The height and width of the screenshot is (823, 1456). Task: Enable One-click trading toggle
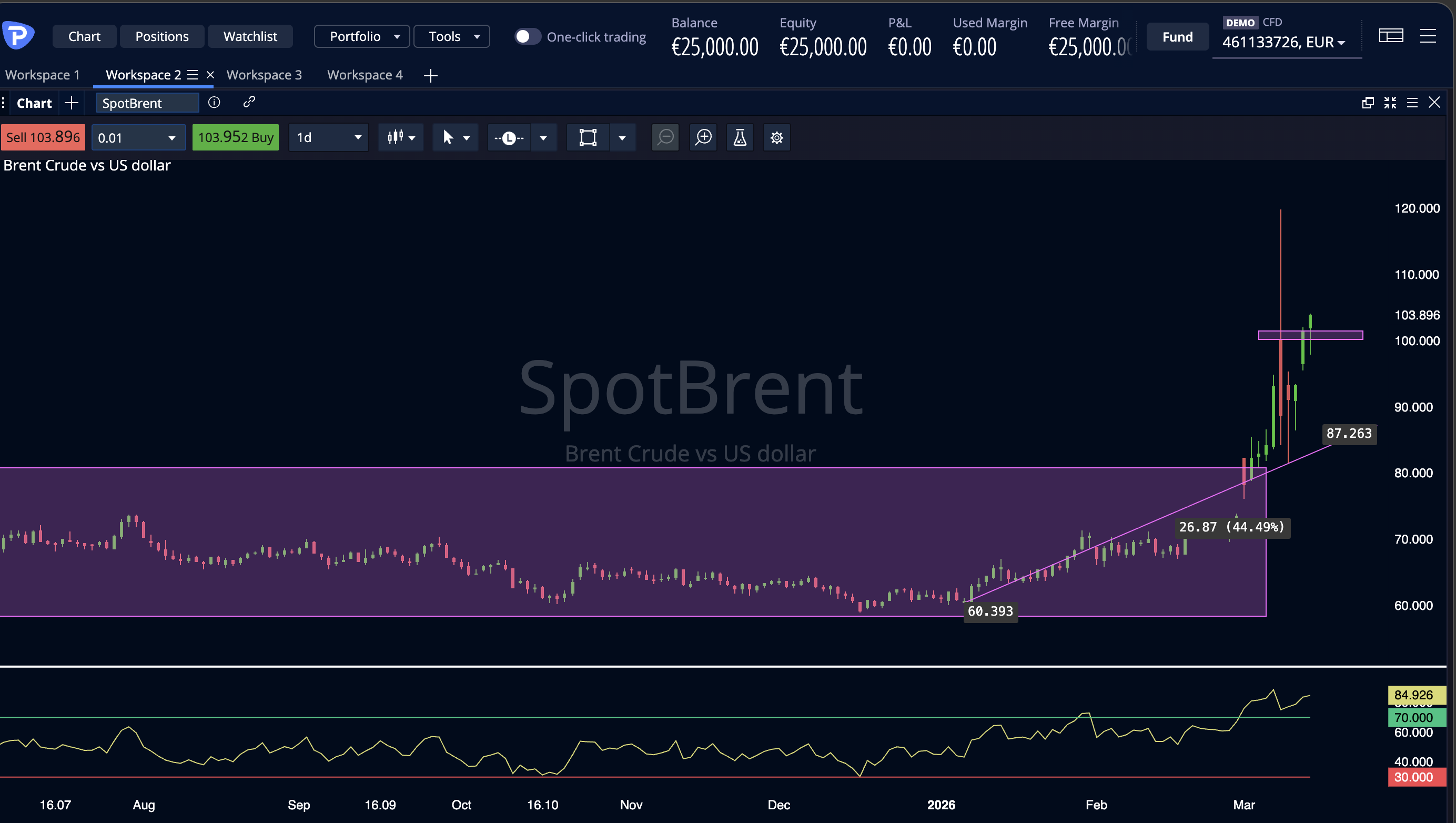[528, 36]
